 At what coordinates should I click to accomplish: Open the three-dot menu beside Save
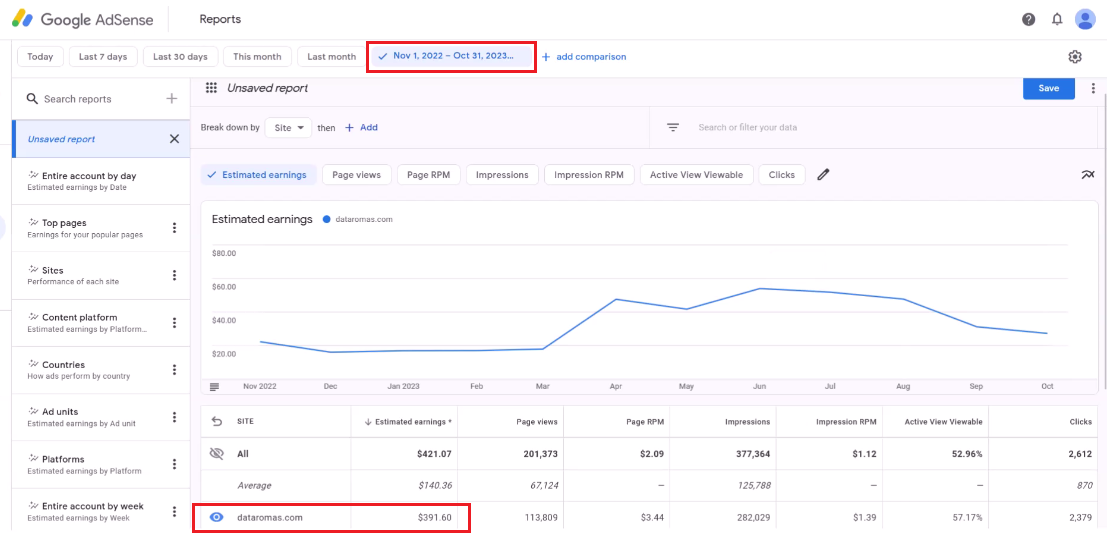1093,88
